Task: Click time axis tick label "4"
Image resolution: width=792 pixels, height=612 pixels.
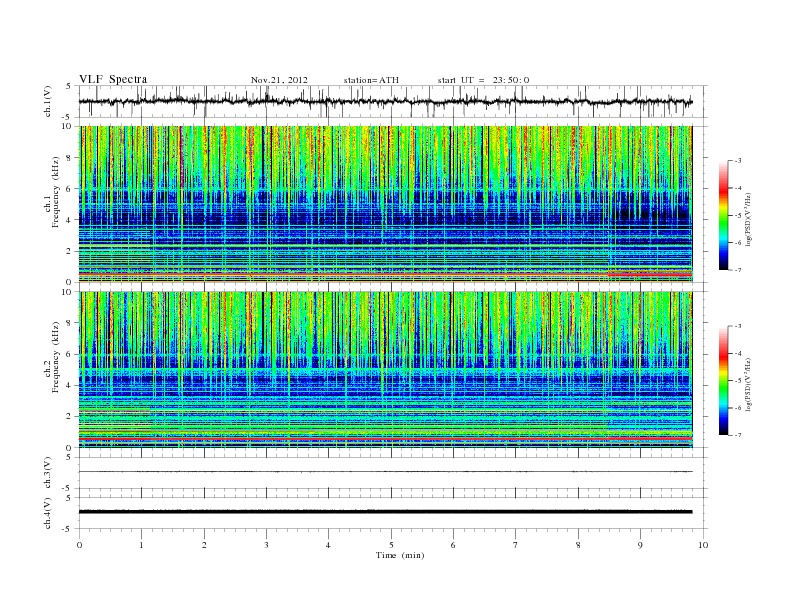Action: pos(329,545)
